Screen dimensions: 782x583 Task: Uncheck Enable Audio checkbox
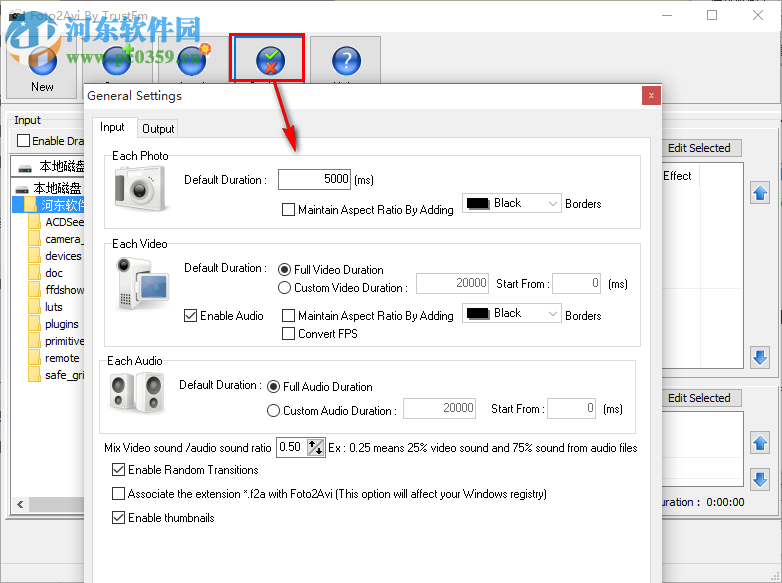pyautogui.click(x=191, y=316)
